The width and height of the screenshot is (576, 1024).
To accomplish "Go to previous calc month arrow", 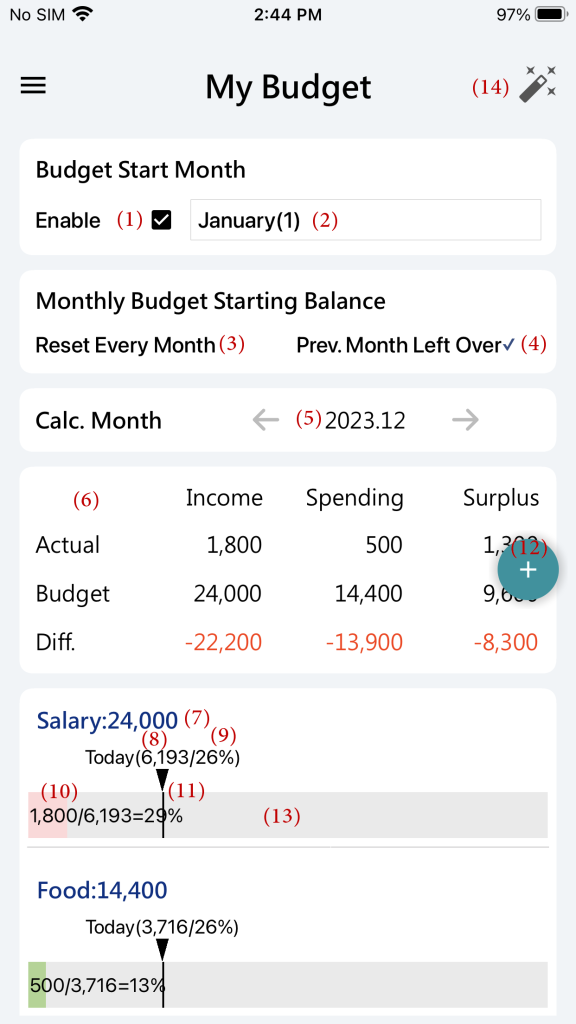I will [266, 420].
